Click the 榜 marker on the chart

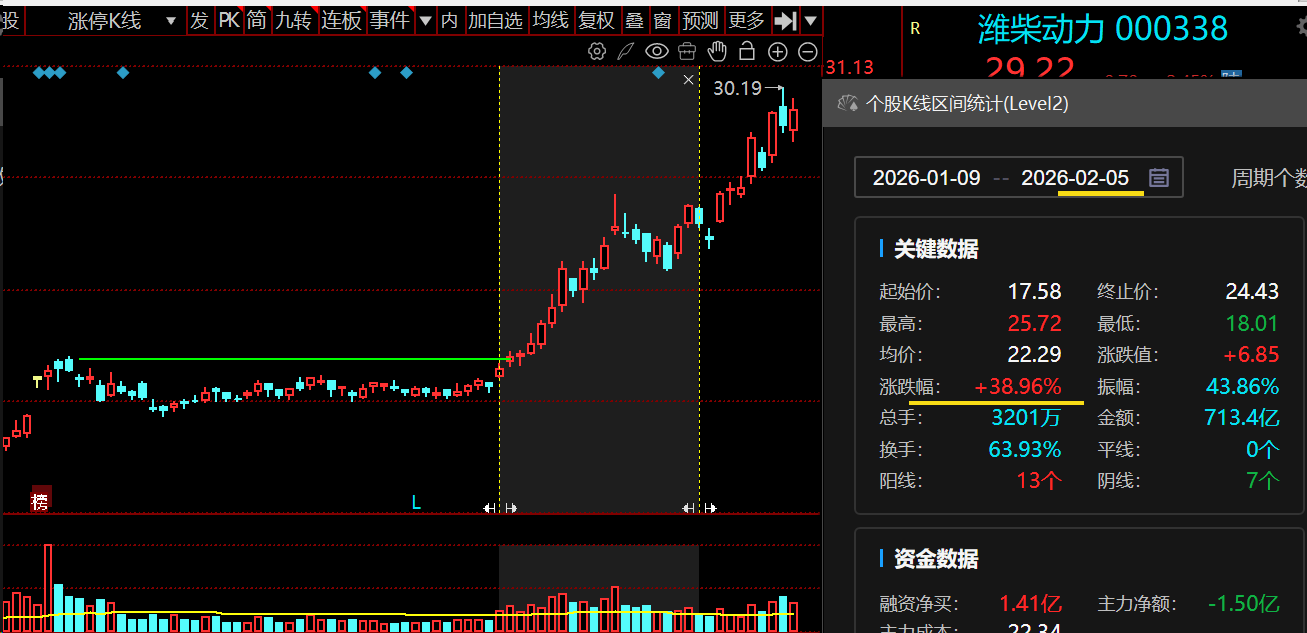40,501
